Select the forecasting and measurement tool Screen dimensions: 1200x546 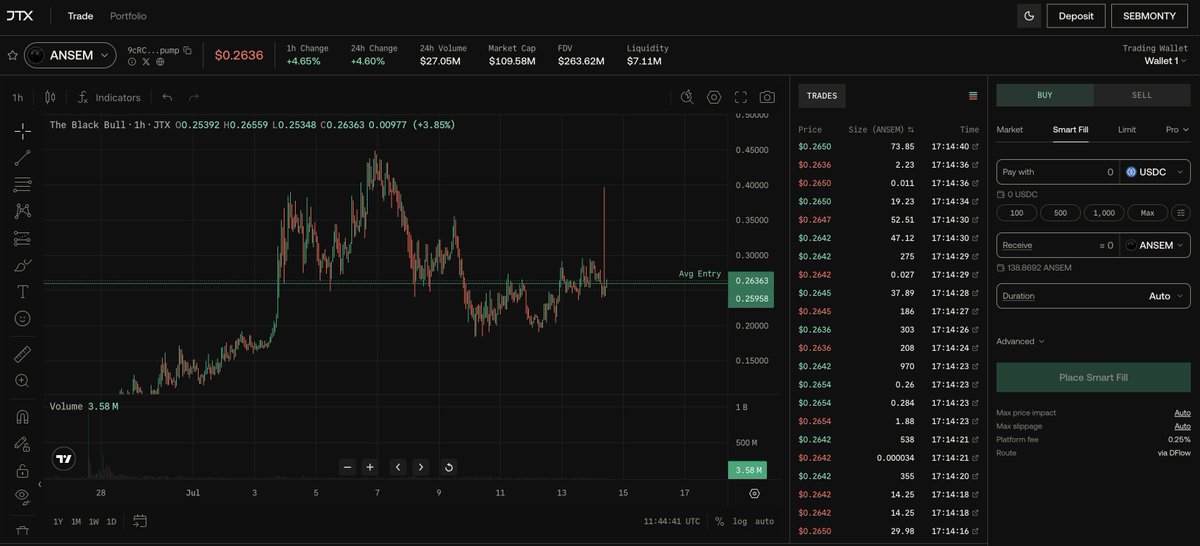point(22,238)
